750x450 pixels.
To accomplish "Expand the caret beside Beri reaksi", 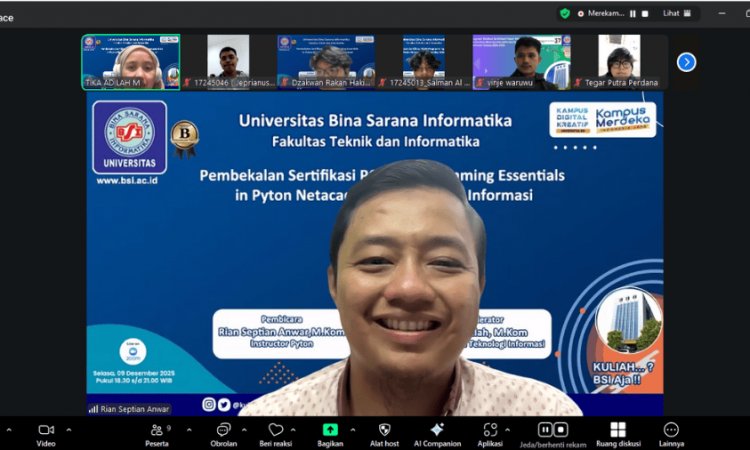I will (x=293, y=430).
